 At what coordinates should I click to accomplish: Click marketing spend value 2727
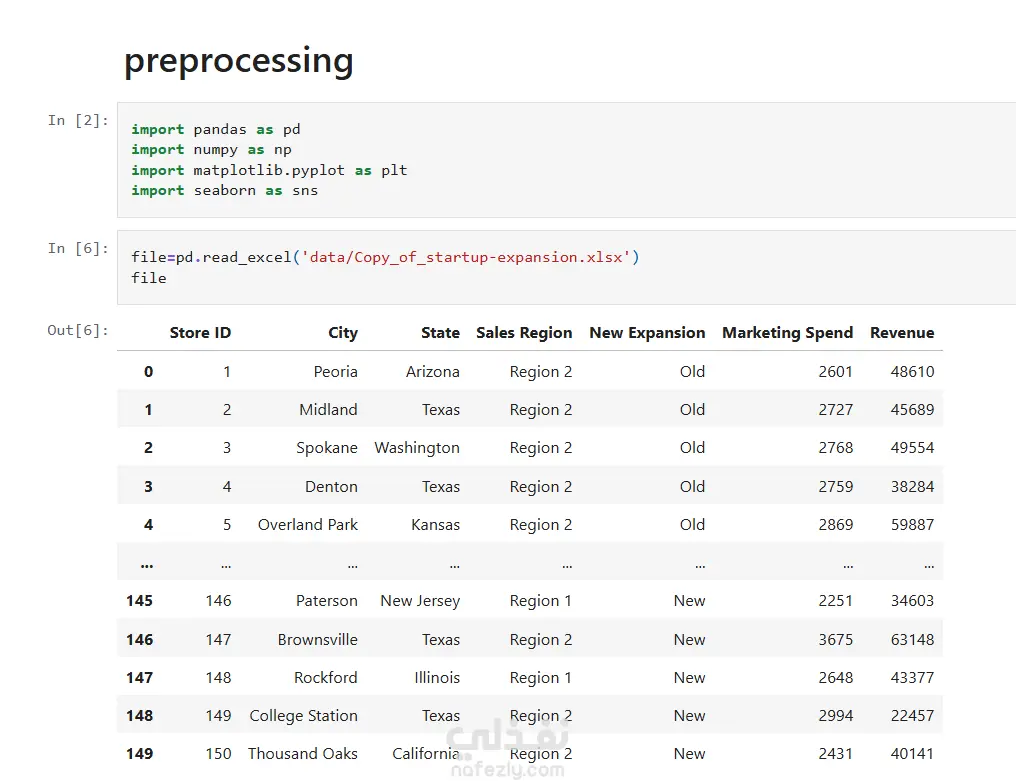tap(836, 410)
